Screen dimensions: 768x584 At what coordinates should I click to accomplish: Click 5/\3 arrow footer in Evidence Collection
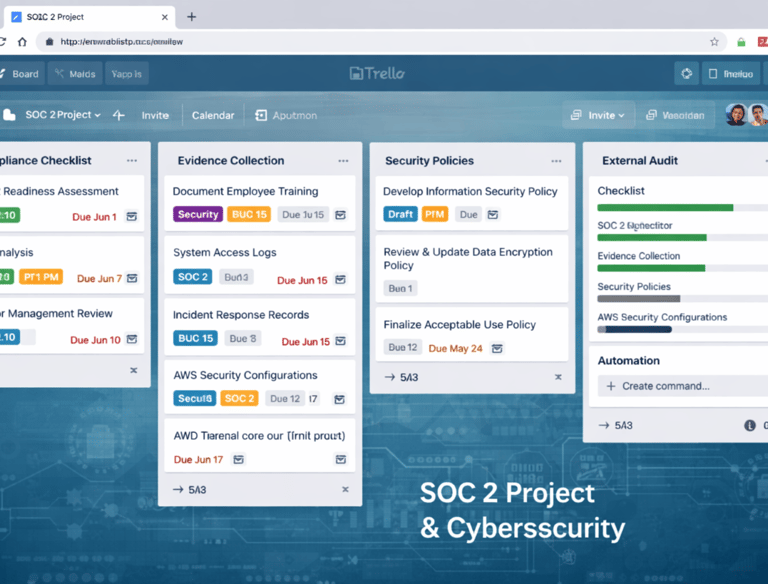(x=190, y=489)
